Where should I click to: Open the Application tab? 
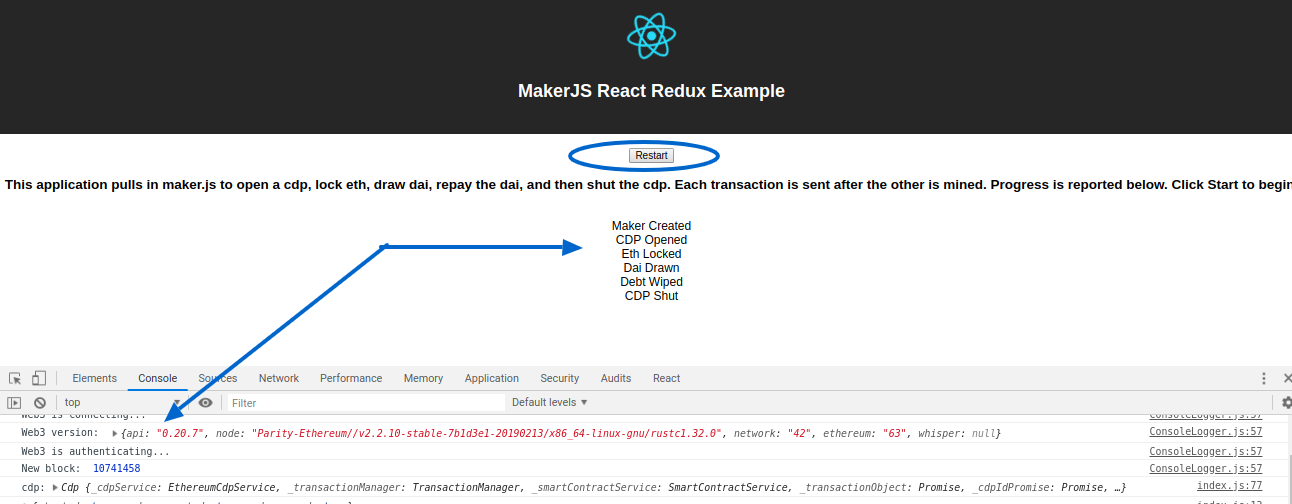(x=492, y=378)
